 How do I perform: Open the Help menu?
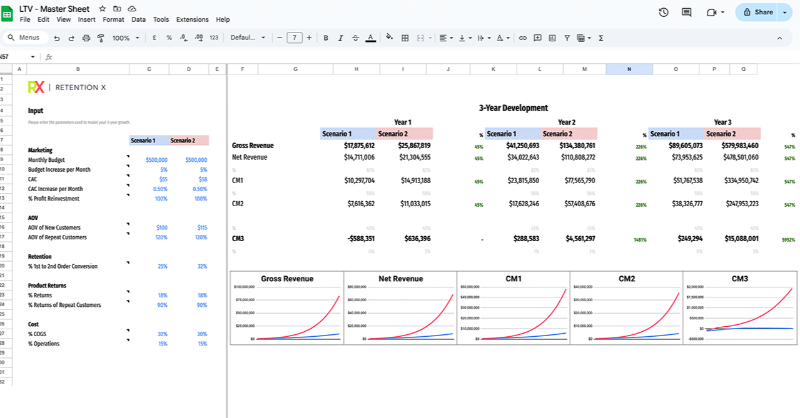222,19
